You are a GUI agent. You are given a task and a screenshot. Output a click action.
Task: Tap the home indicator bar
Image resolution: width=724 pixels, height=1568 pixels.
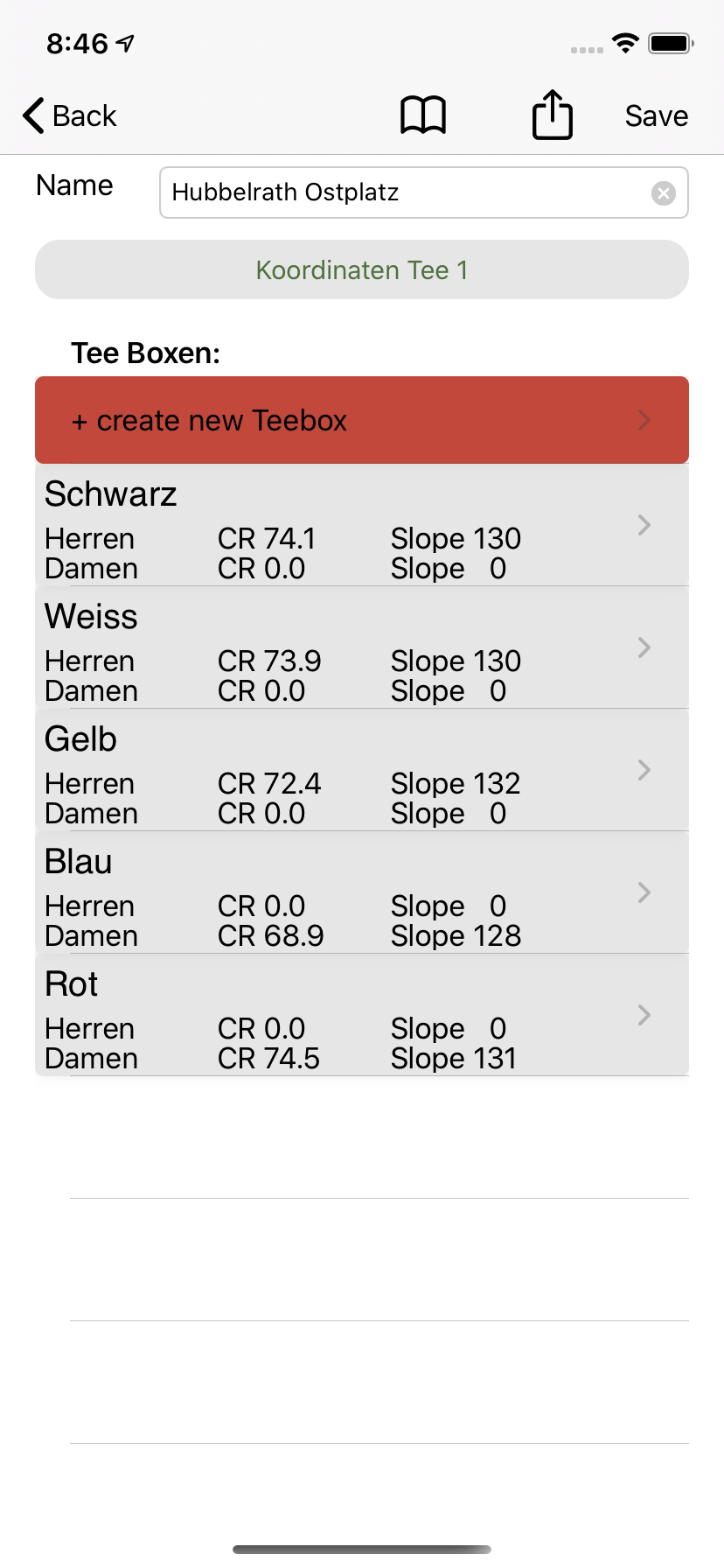point(362,1550)
